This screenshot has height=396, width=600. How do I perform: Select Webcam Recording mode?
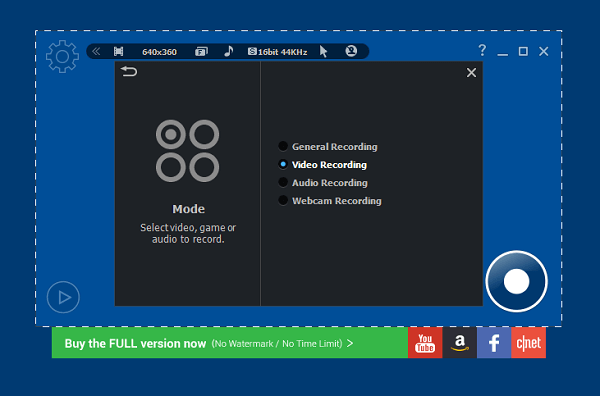(x=330, y=200)
